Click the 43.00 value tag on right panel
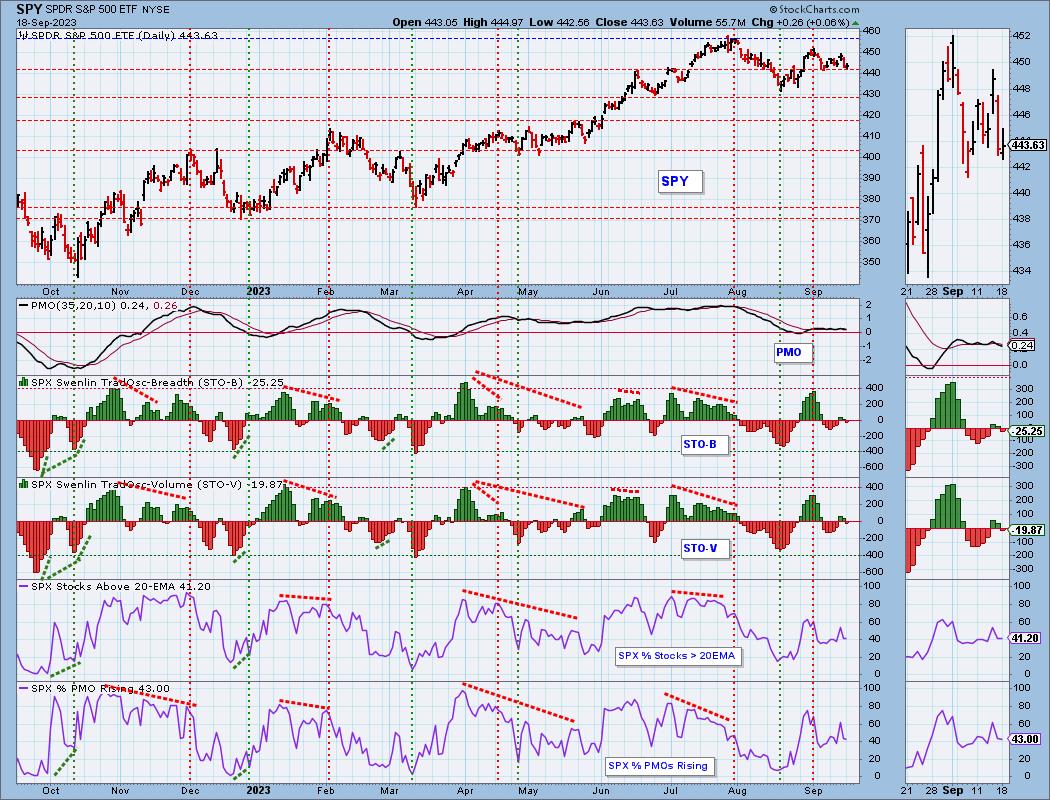The width and height of the screenshot is (1050, 800). (x=1025, y=740)
